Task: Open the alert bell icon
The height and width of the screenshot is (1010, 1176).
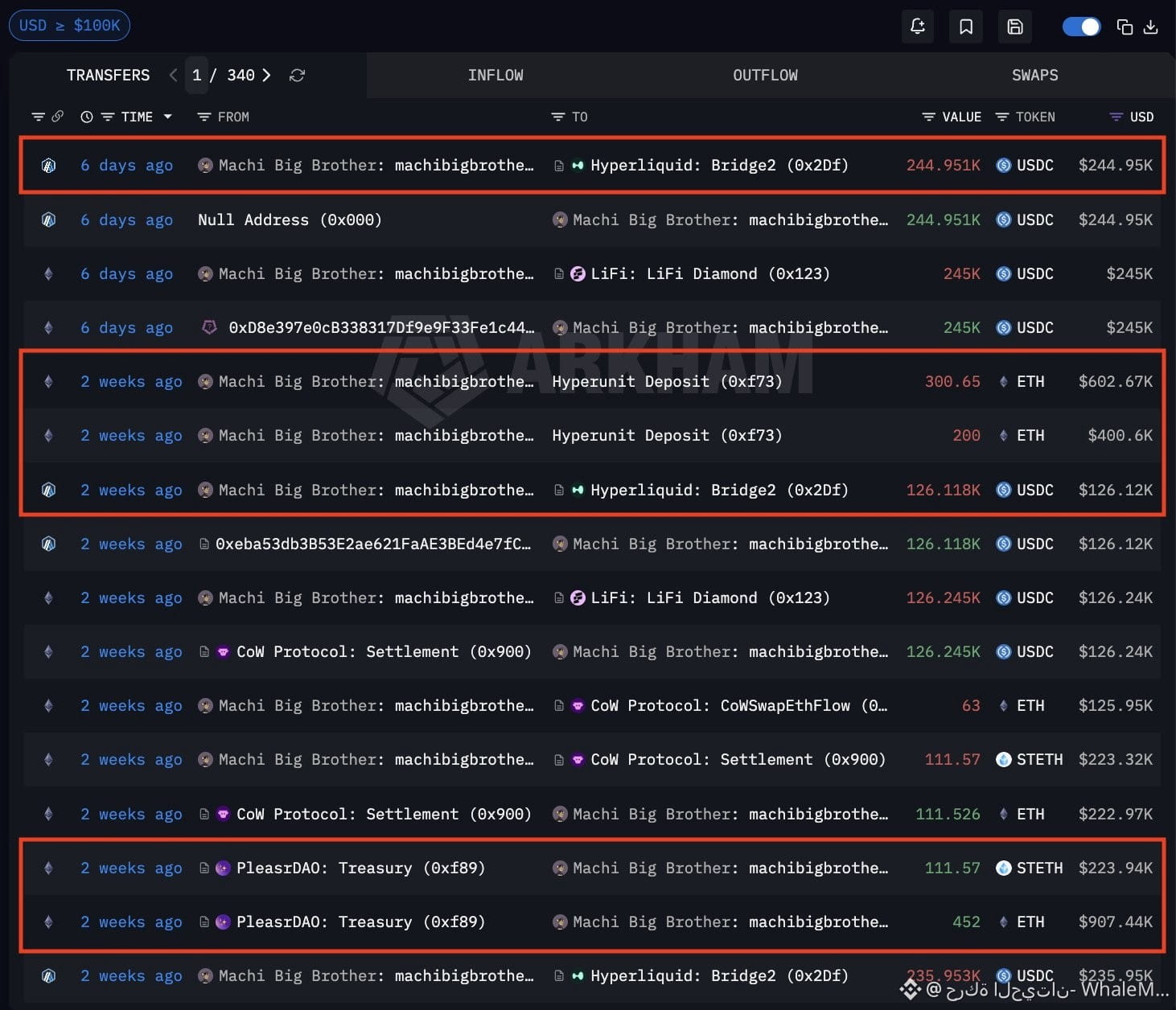Action: tap(918, 27)
